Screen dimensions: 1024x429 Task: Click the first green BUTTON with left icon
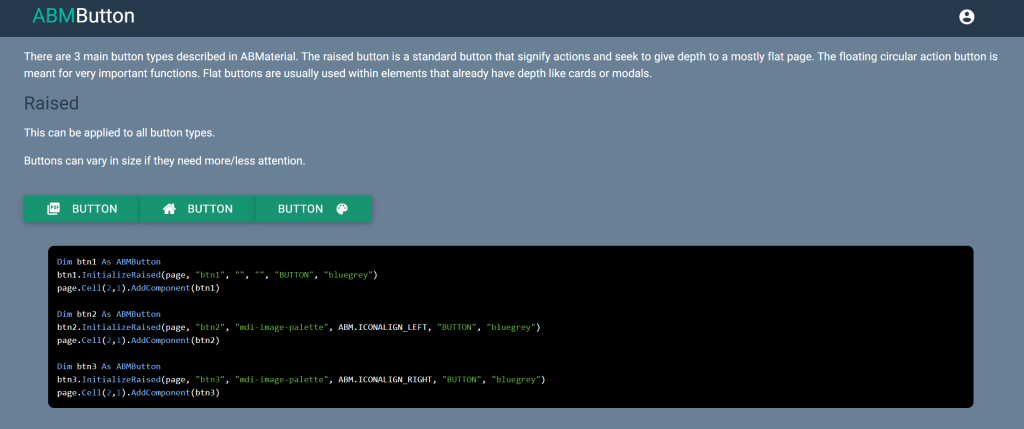click(82, 209)
